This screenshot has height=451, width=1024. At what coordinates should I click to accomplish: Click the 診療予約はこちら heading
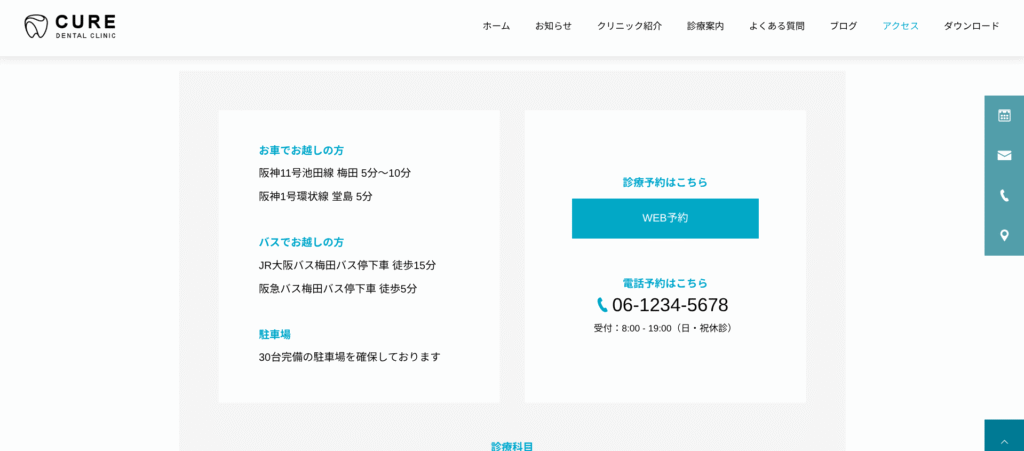pos(665,182)
